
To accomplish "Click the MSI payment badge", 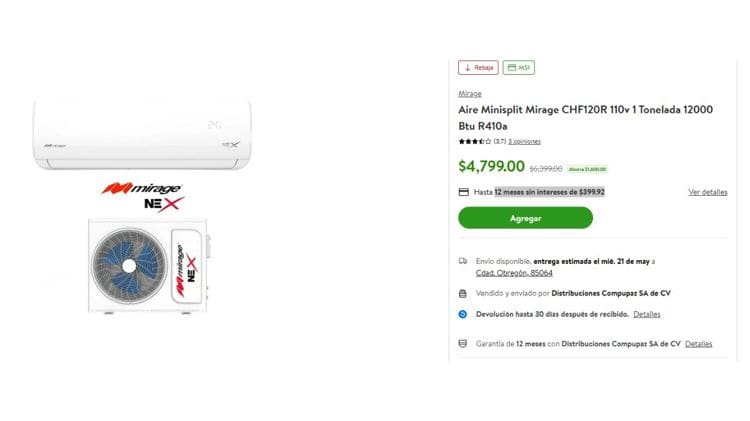I will click(518, 68).
